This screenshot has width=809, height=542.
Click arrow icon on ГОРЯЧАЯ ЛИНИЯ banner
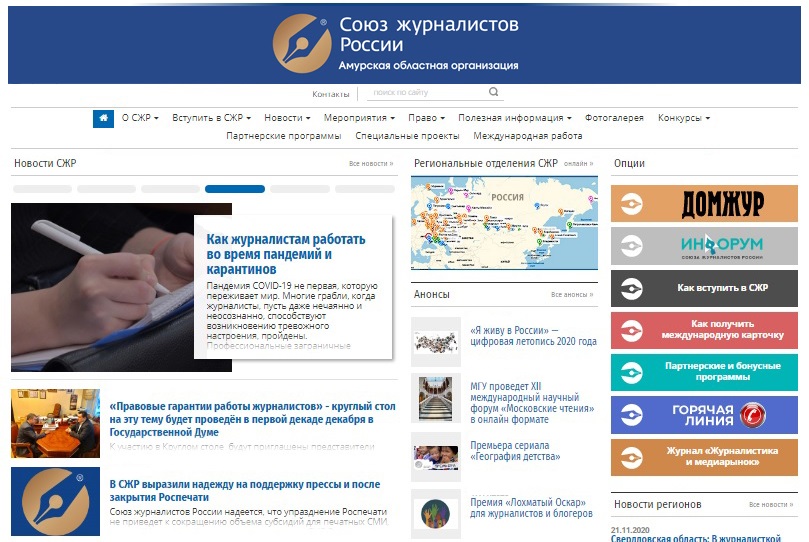pyautogui.click(x=632, y=415)
